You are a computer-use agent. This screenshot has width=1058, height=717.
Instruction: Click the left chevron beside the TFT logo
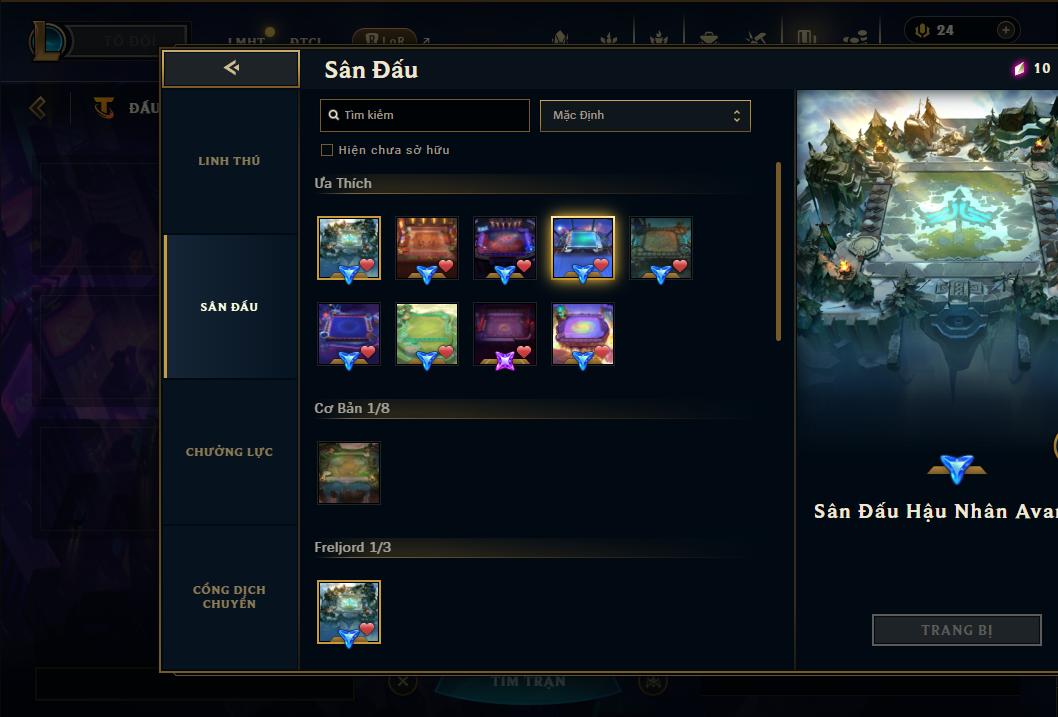(x=38, y=107)
